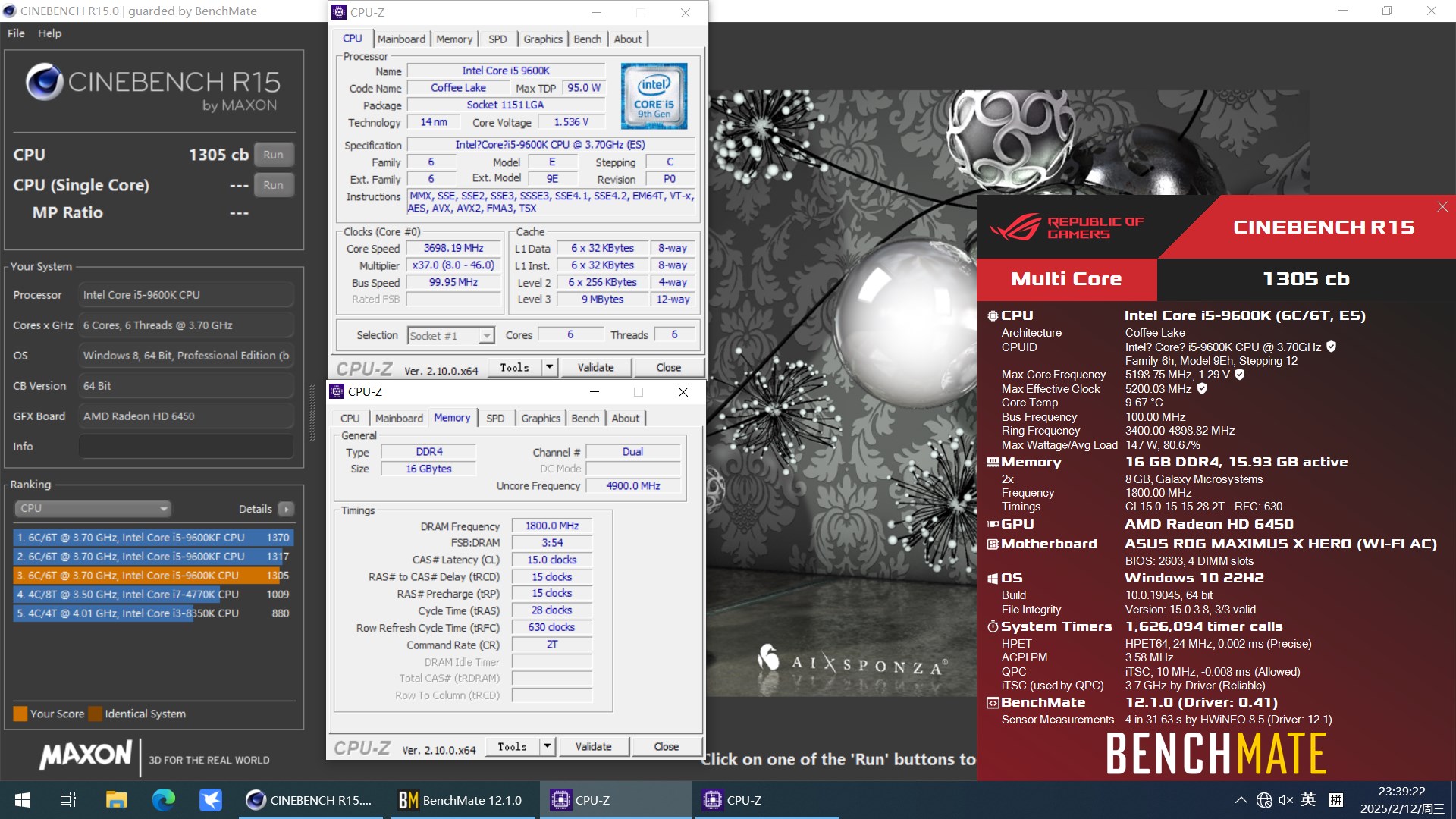The height and width of the screenshot is (819, 1456).
Task: Select the i5-9600KF 1317 ranking row
Action: coord(153,557)
